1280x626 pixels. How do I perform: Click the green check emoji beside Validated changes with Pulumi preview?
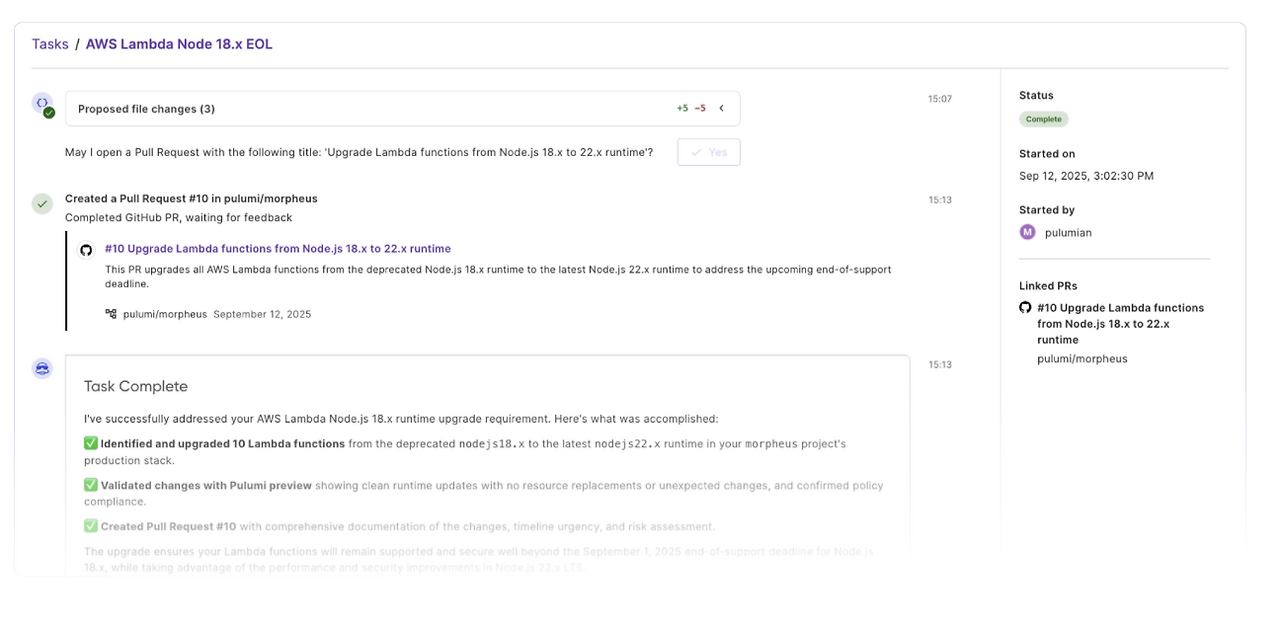(x=91, y=485)
